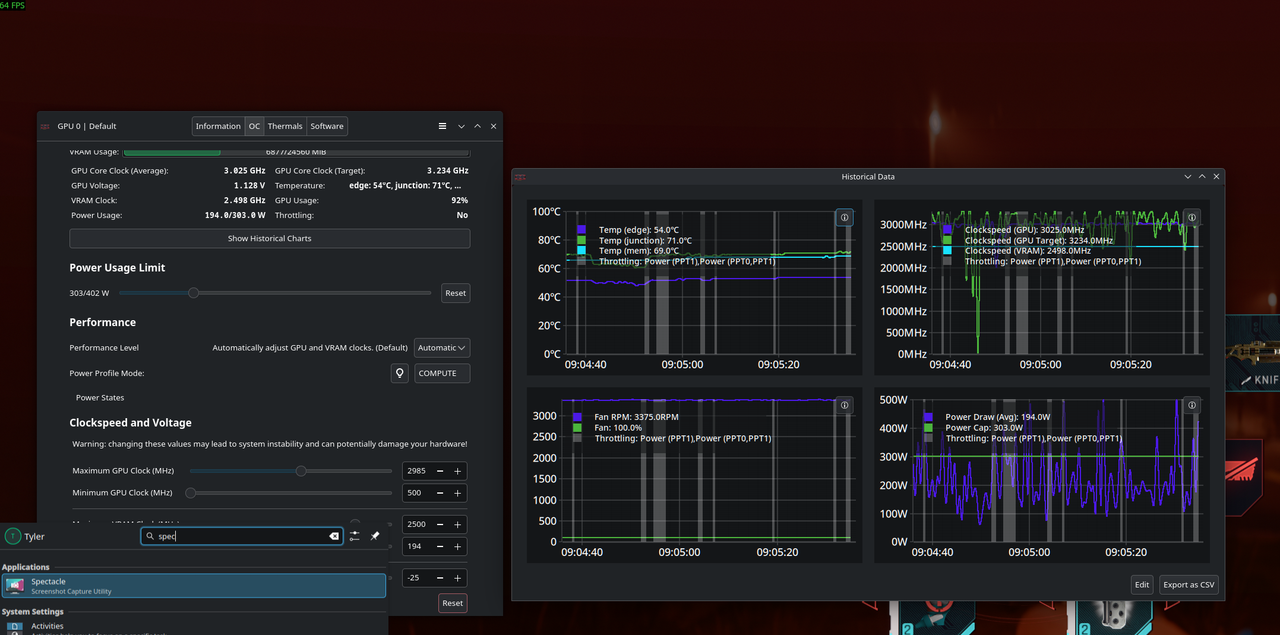The height and width of the screenshot is (635, 1280).
Task: Increase Maximum GPU Clock with the plus
Action: click(x=458, y=471)
